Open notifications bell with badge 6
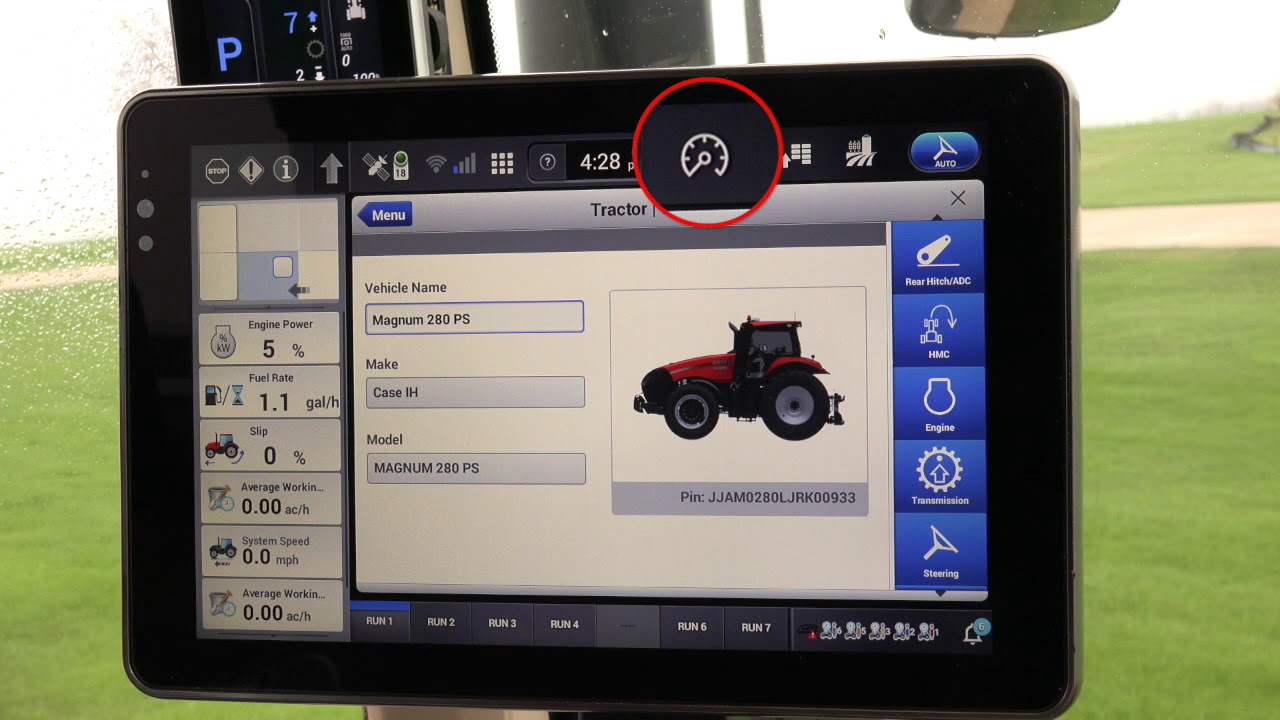 pos(974,633)
